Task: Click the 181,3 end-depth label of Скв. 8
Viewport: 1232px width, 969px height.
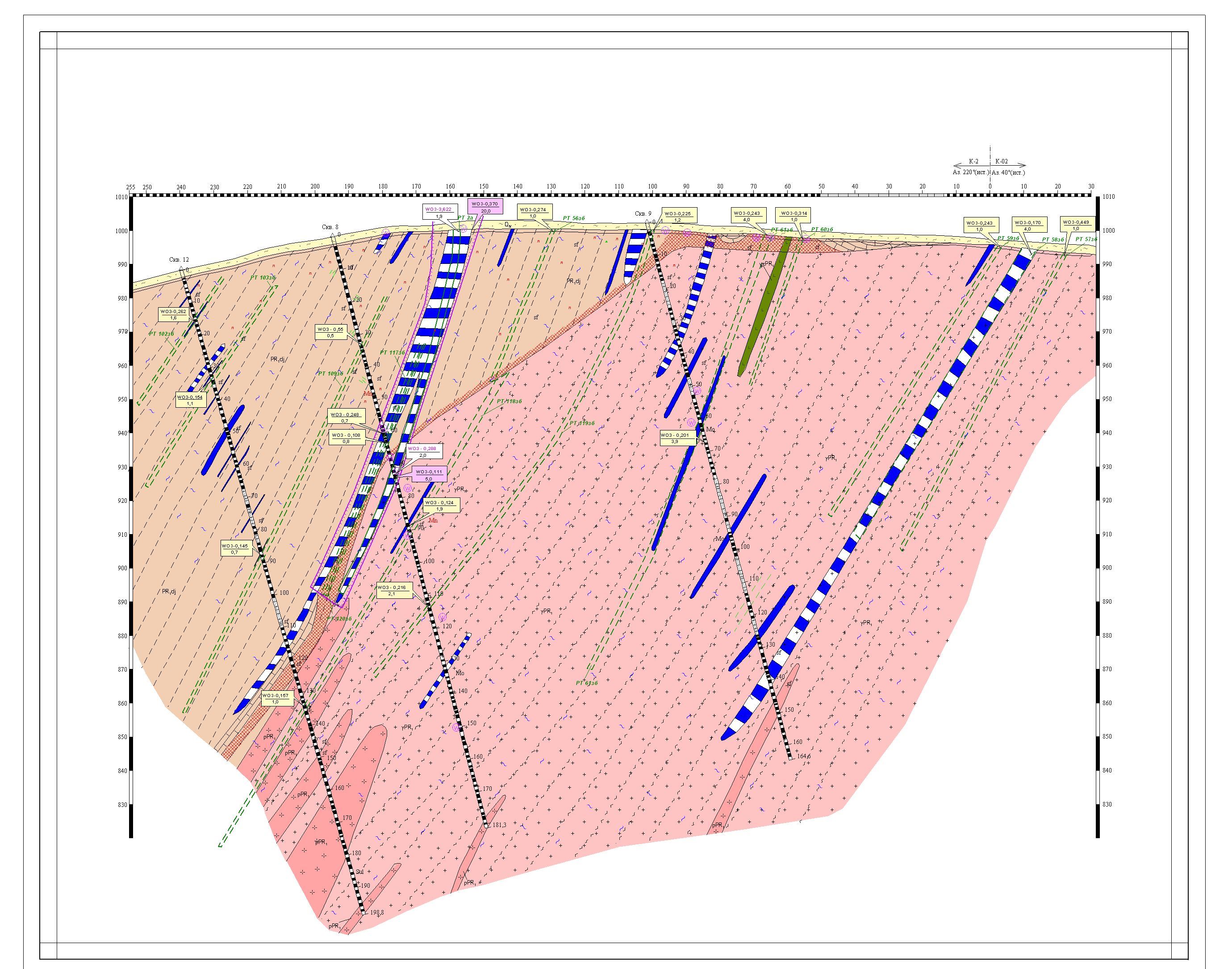Action: (x=500, y=825)
